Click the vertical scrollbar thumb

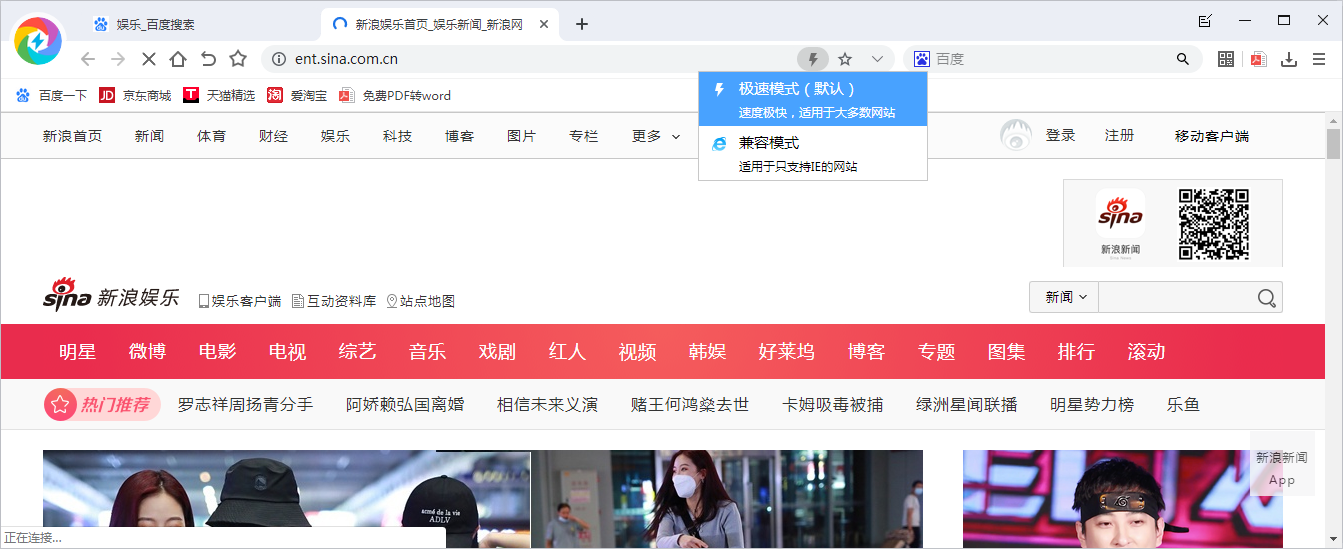coord(1333,145)
